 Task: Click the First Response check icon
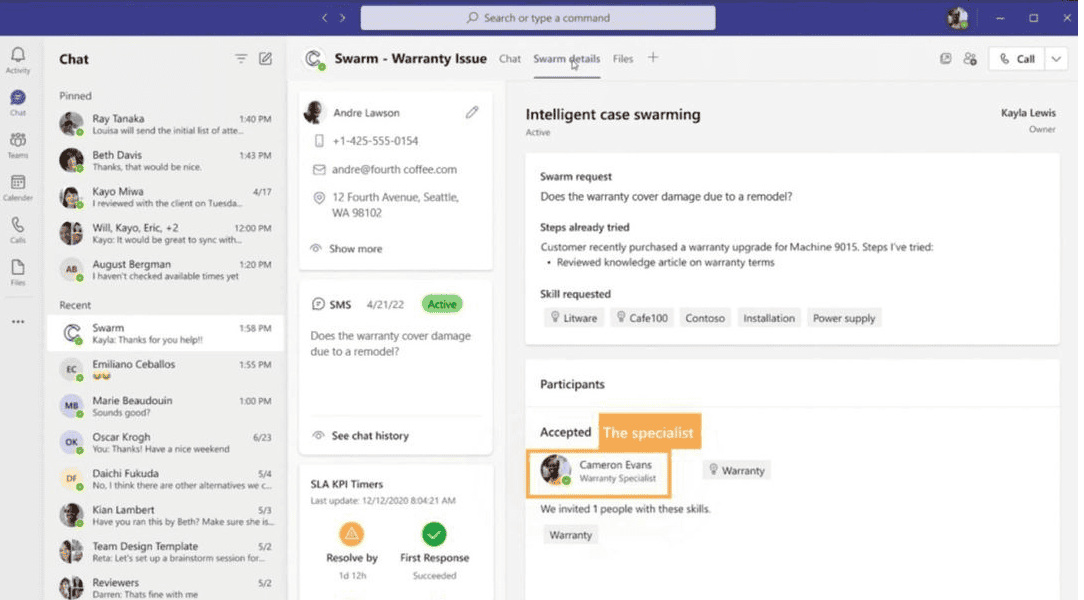coord(434,534)
